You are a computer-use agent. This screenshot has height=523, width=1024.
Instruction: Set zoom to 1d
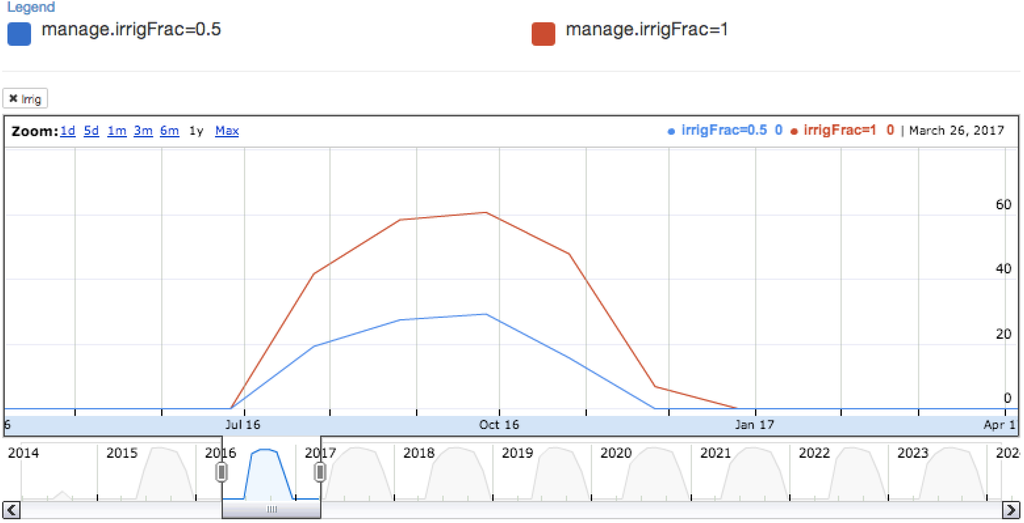[67, 131]
